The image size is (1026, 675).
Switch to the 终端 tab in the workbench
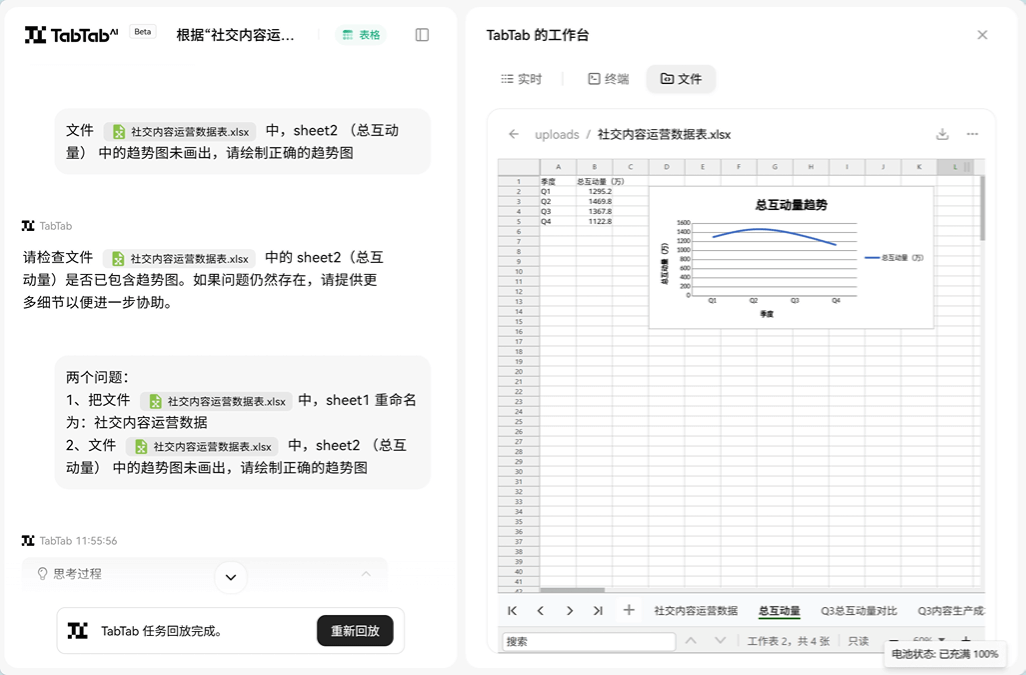pyautogui.click(x=607, y=78)
